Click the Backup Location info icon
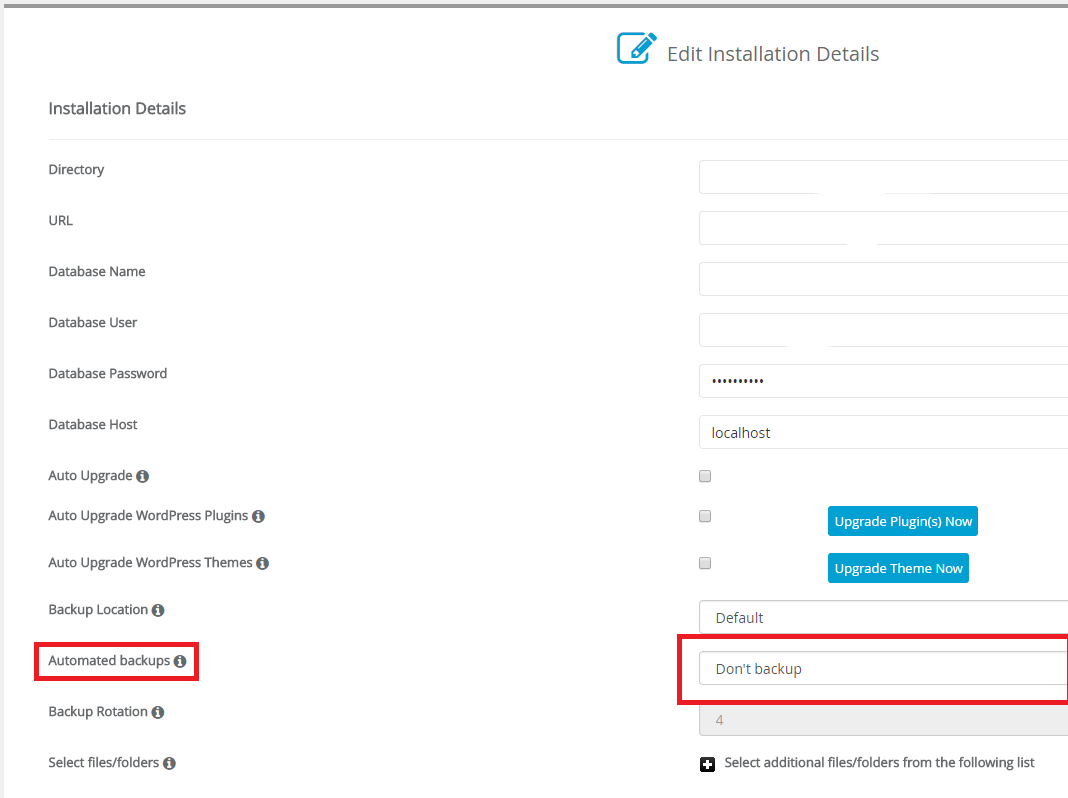The height and width of the screenshot is (798, 1068). pyautogui.click(x=161, y=609)
